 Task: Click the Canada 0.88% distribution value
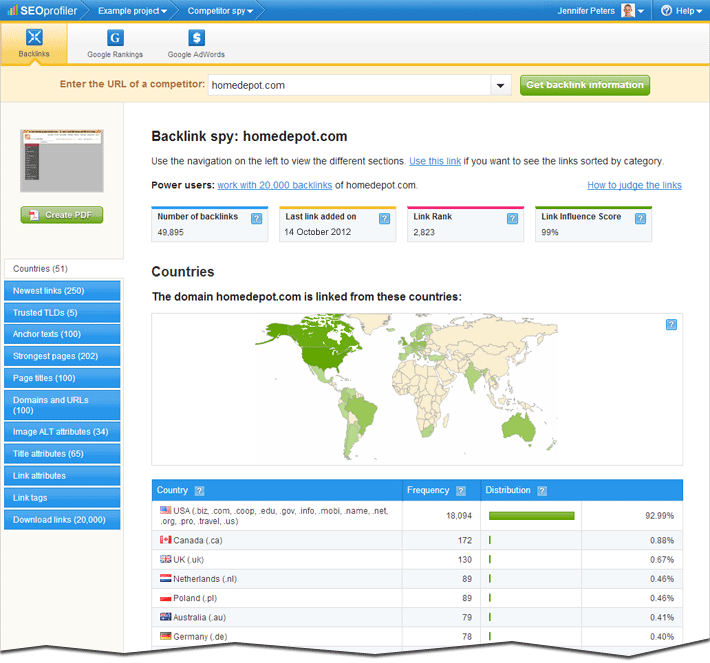pyautogui.click(x=662, y=540)
